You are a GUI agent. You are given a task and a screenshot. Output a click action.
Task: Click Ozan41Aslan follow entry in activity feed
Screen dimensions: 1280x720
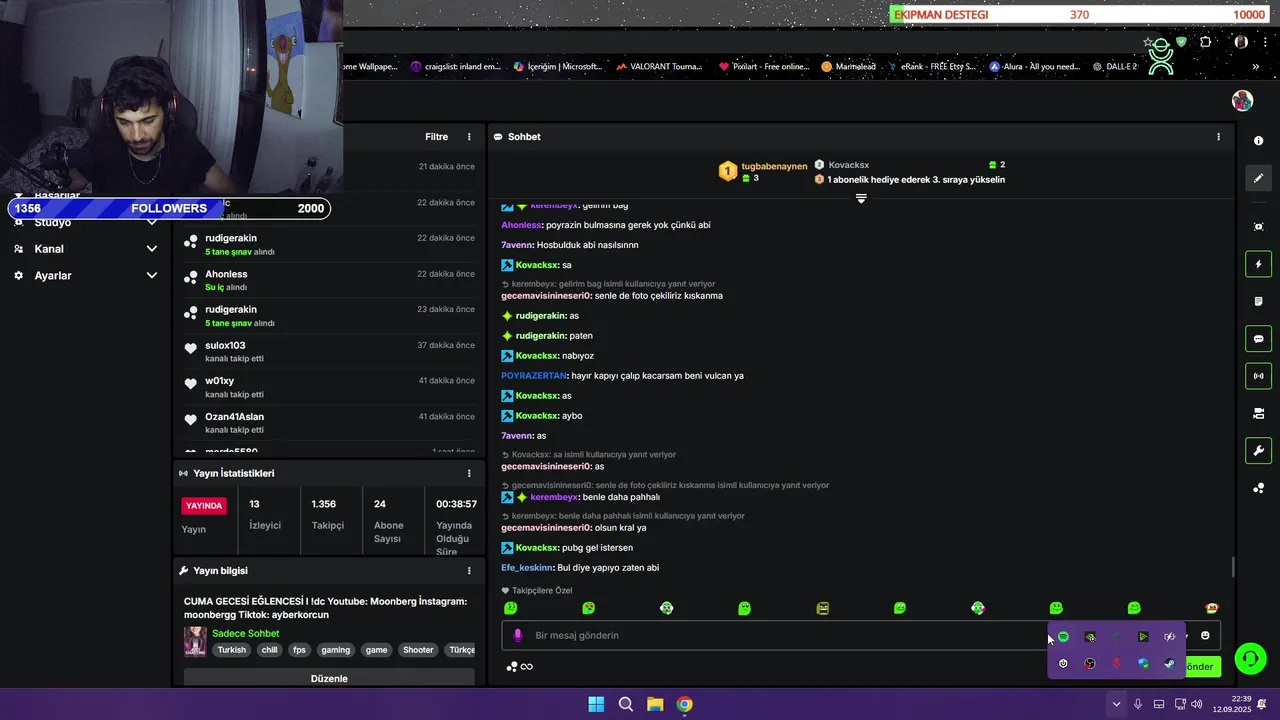[x=329, y=422]
